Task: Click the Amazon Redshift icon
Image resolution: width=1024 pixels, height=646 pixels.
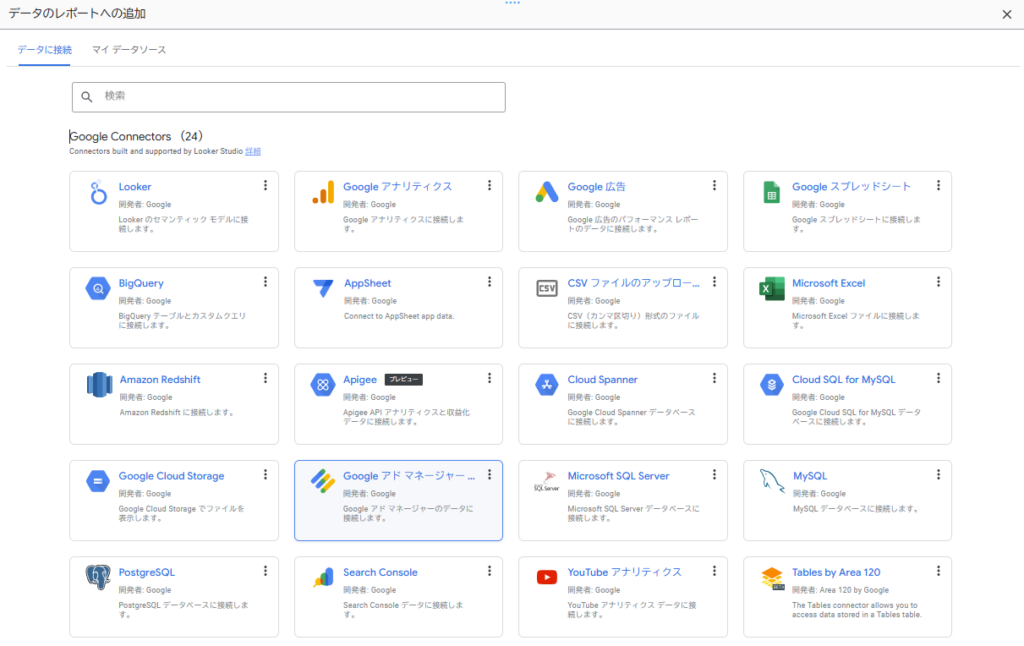Action: click(98, 385)
